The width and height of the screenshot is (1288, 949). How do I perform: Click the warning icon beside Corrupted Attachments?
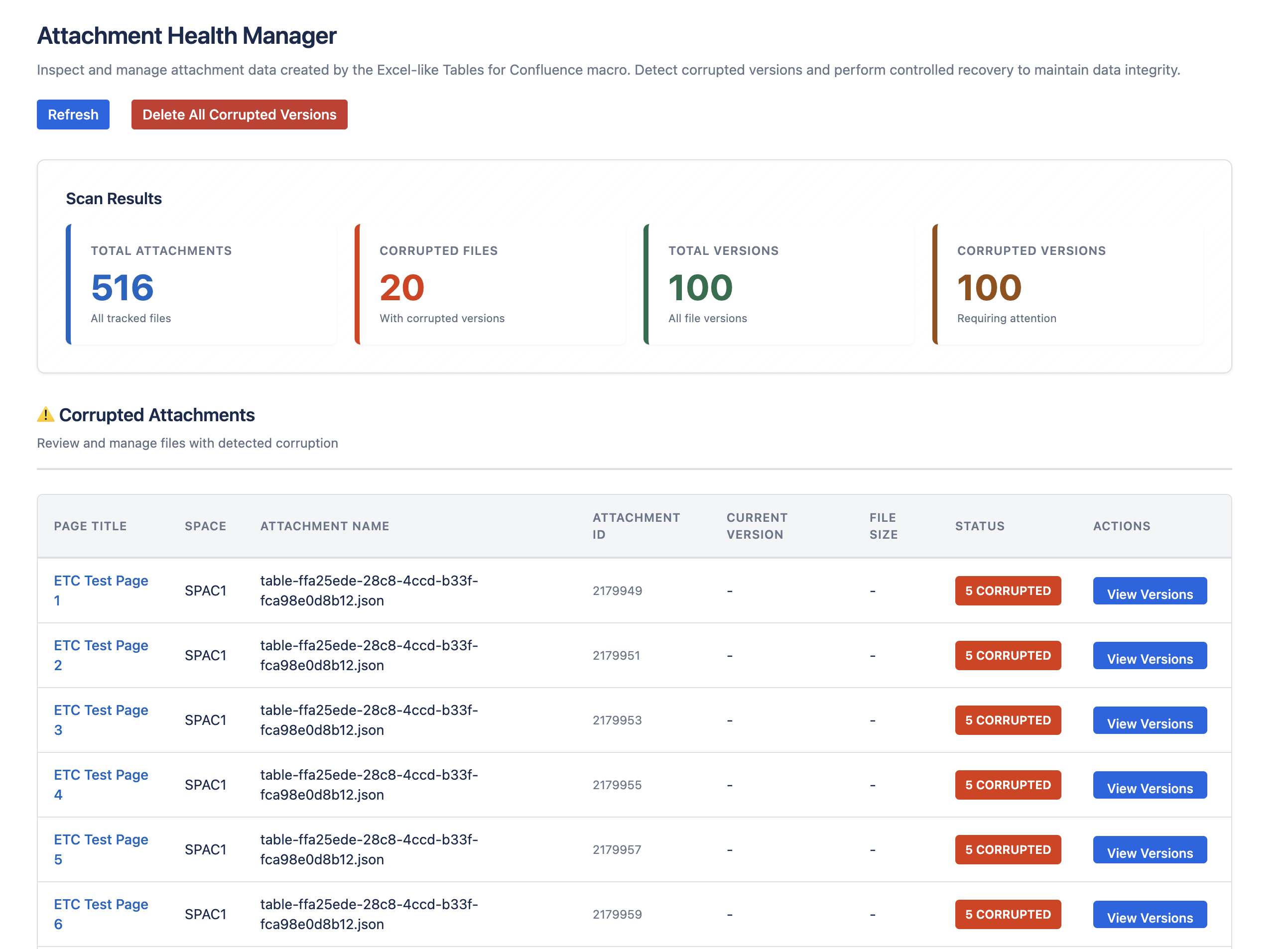click(45, 414)
